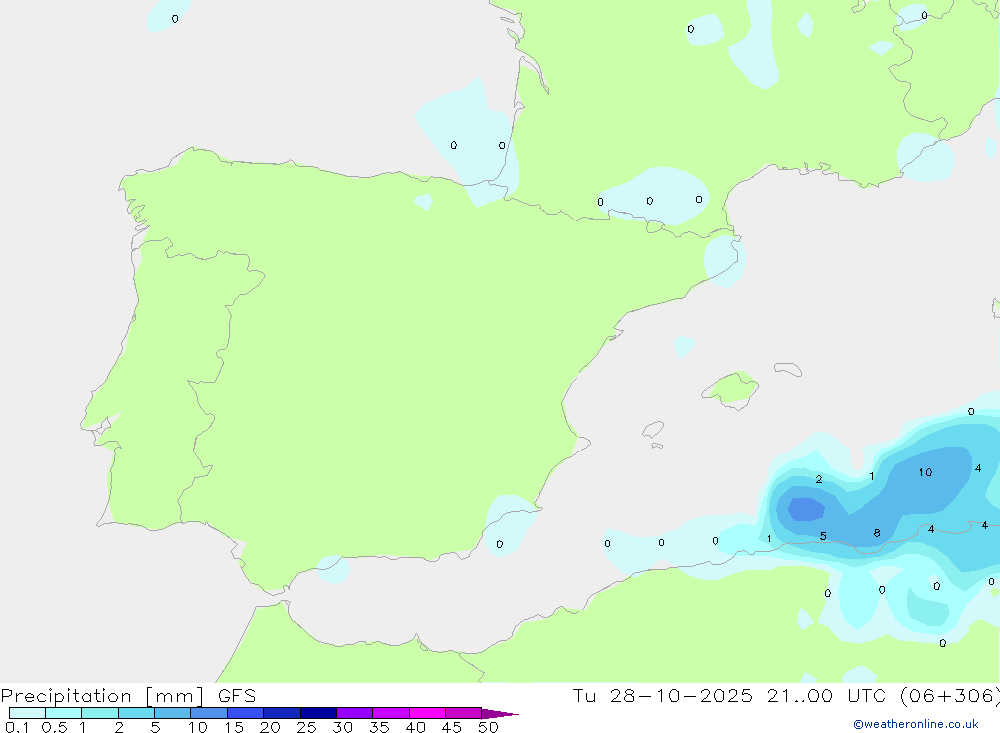Click legend scale label '25'

[x=306, y=727]
